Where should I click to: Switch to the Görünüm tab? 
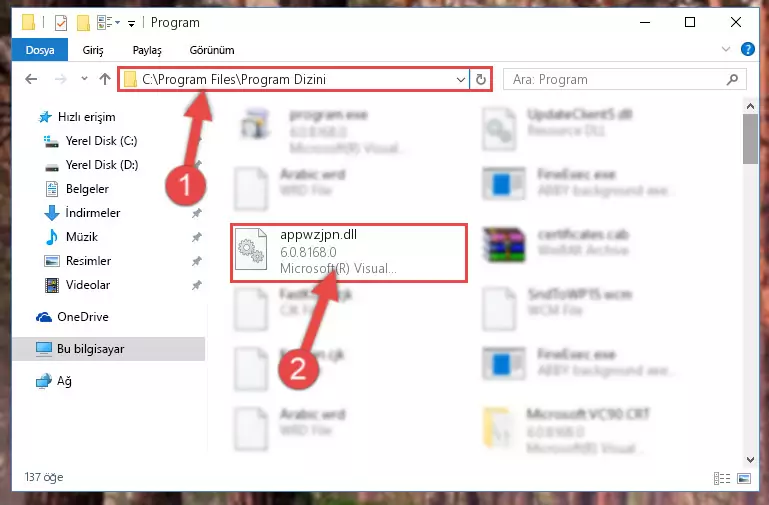click(212, 50)
